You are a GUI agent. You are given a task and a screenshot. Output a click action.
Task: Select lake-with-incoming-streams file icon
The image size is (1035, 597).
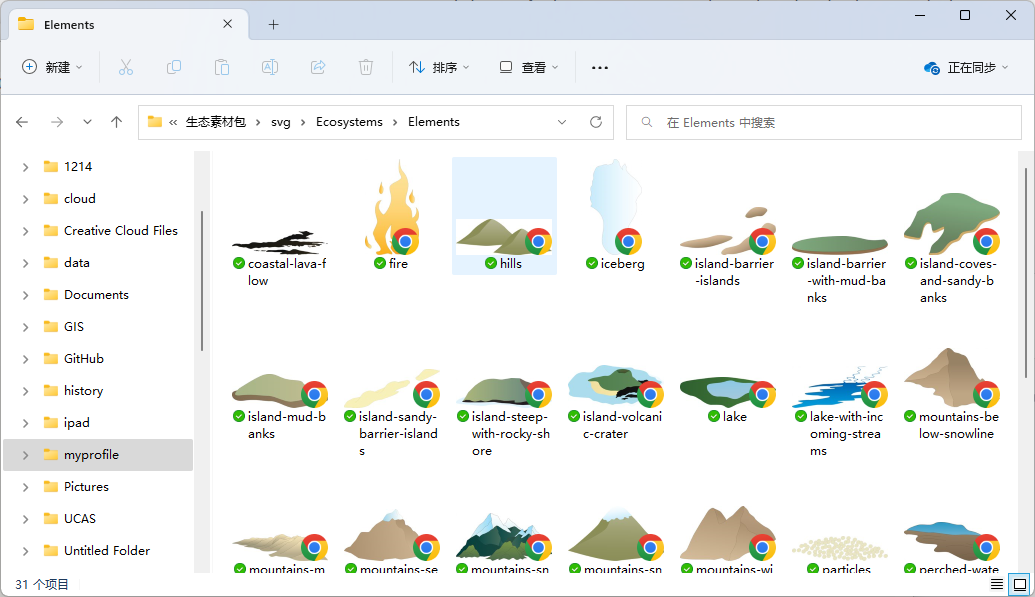coord(839,386)
